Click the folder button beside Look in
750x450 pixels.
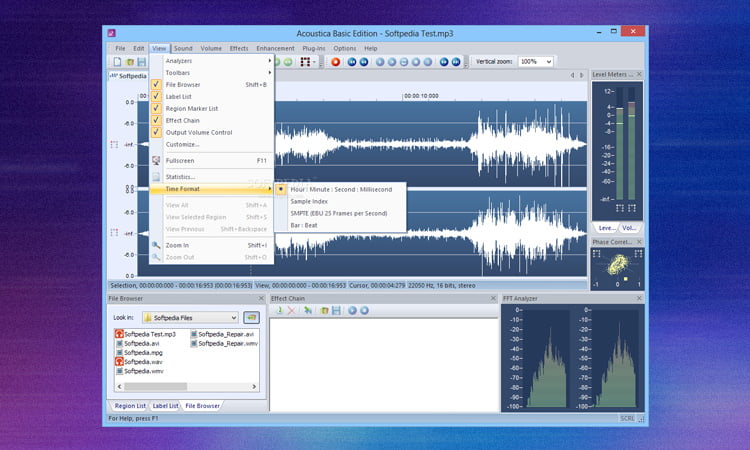click(251, 317)
